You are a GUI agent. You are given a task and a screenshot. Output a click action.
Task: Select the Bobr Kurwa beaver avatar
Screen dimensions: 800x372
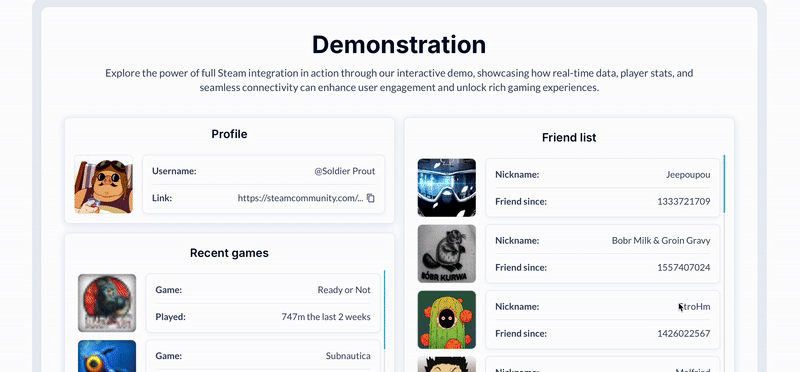pos(447,254)
